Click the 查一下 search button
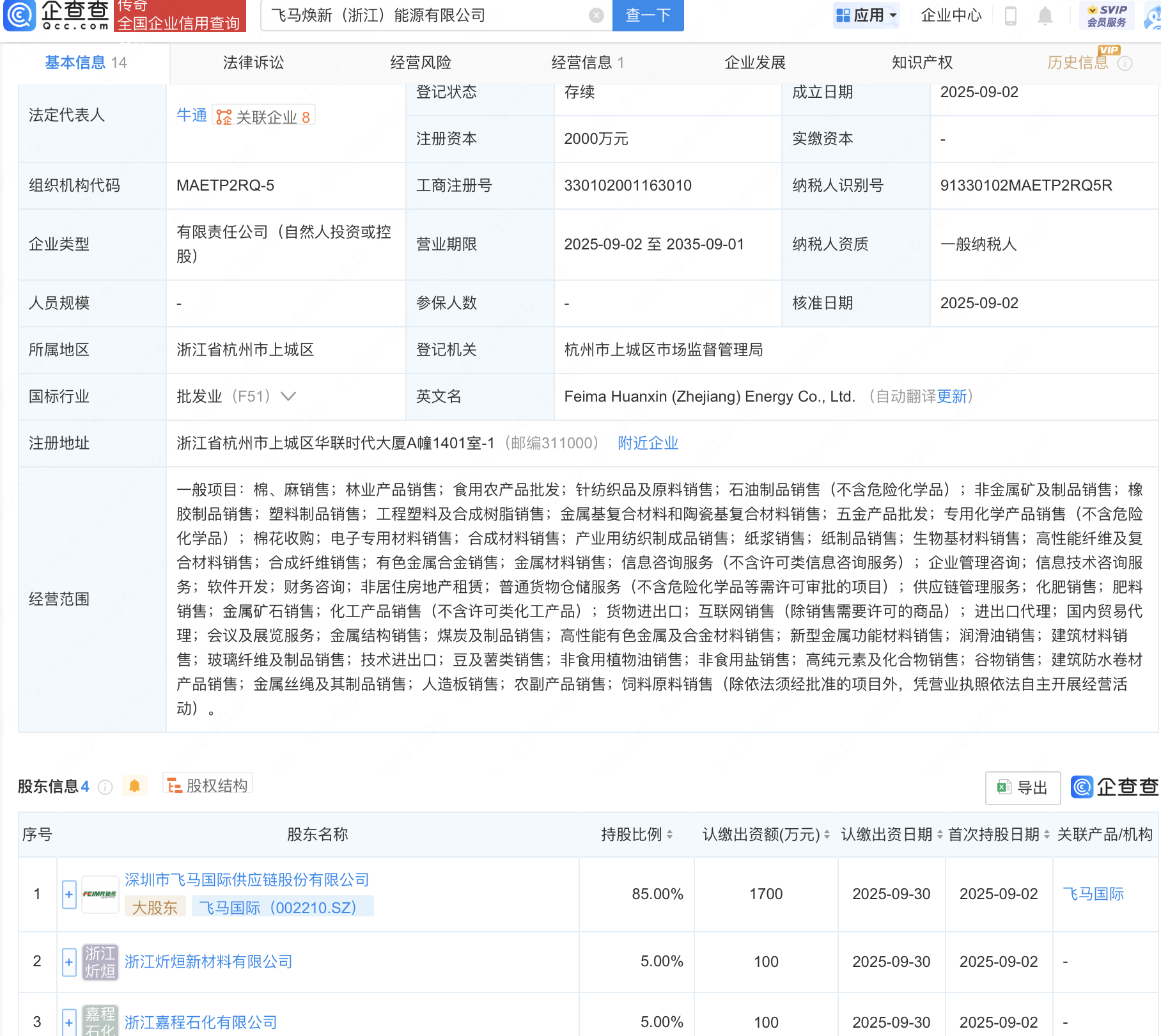 tap(648, 15)
